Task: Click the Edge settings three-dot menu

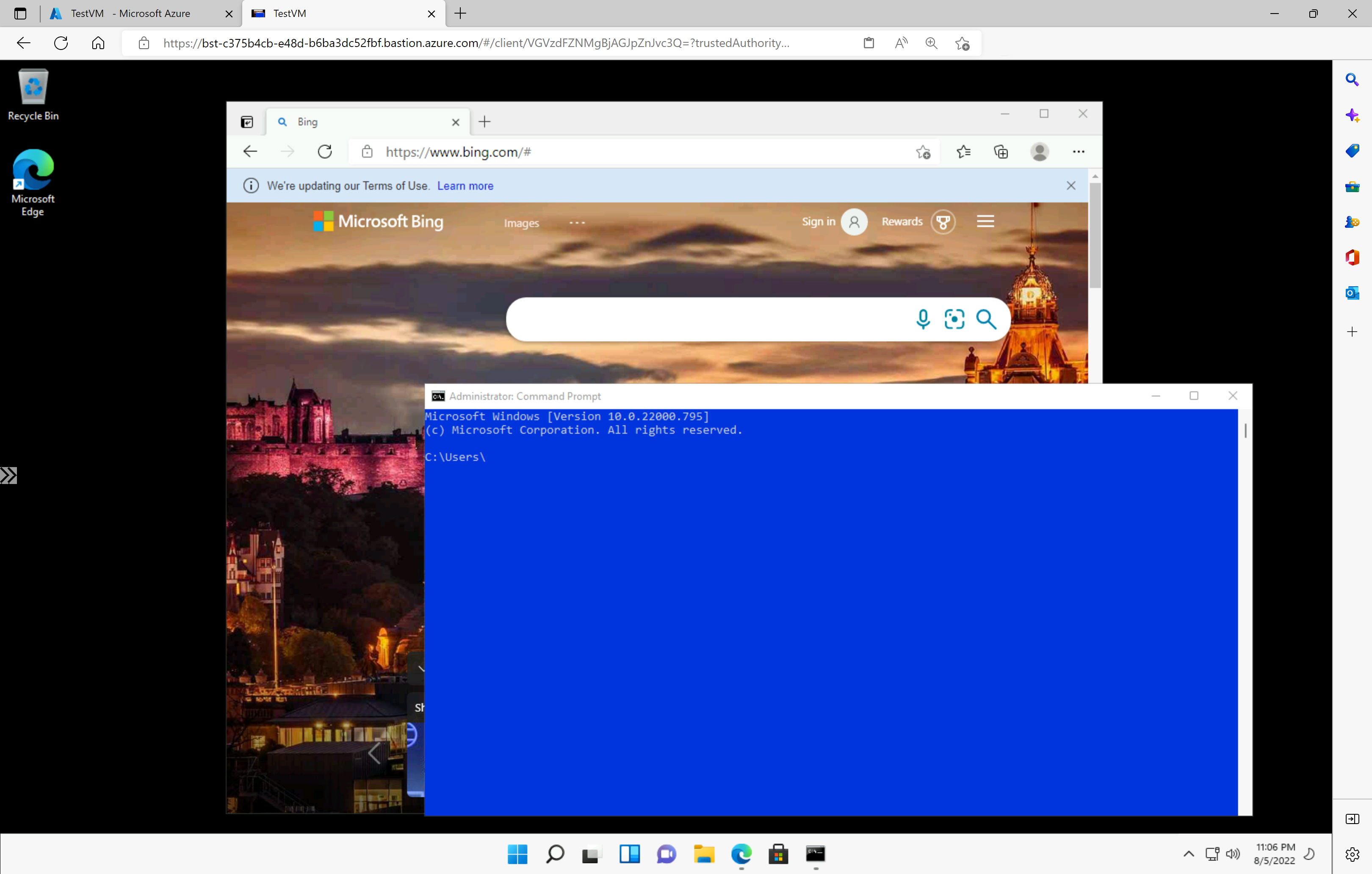Action: [x=1078, y=151]
